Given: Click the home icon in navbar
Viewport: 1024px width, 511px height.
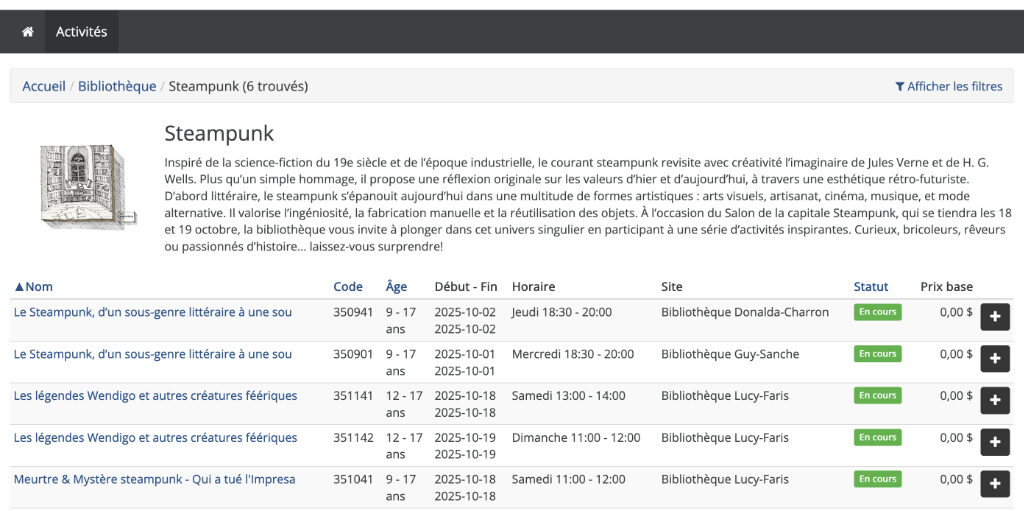Looking at the screenshot, I should [27, 32].
